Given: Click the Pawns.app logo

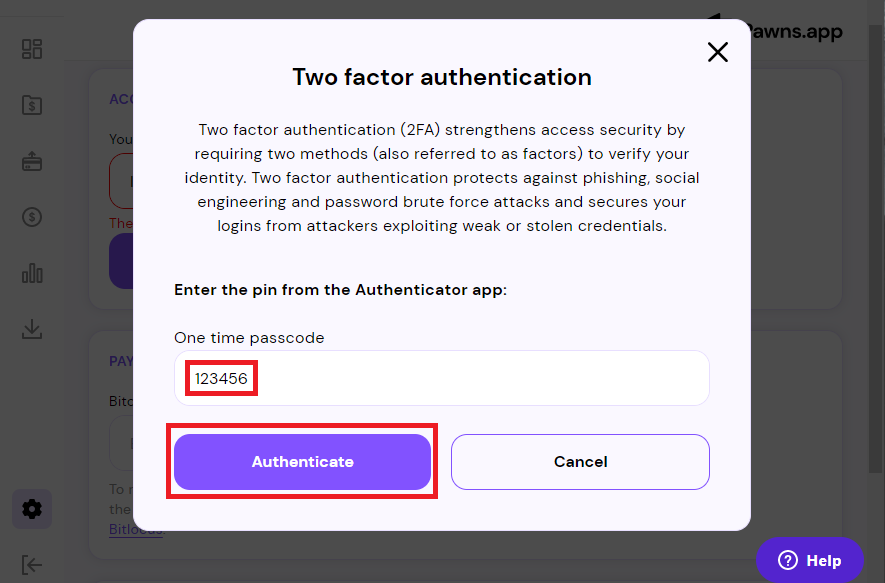Looking at the screenshot, I should click(x=796, y=32).
